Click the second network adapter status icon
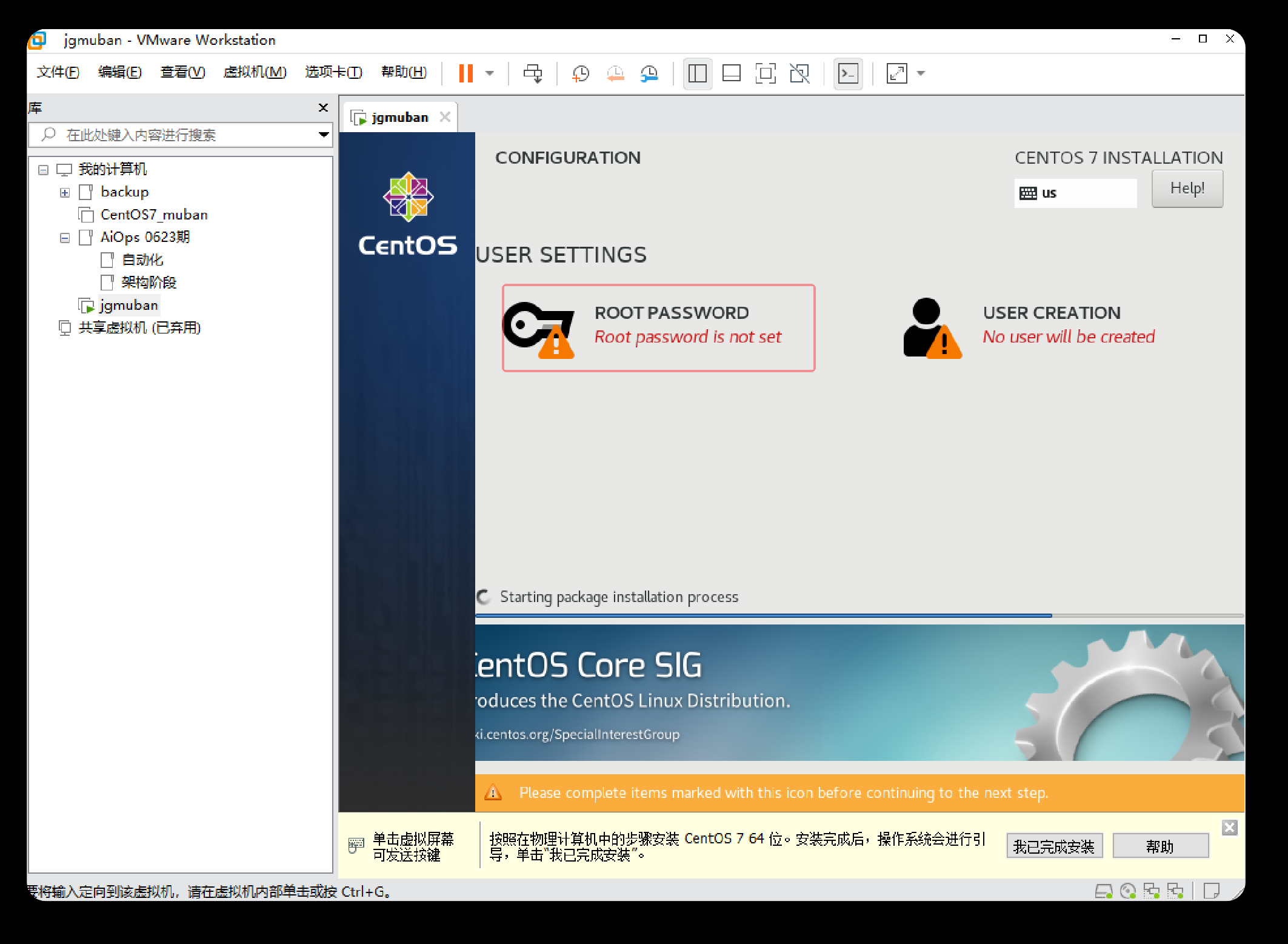Screen dimensions: 1288x944 point(1175,891)
